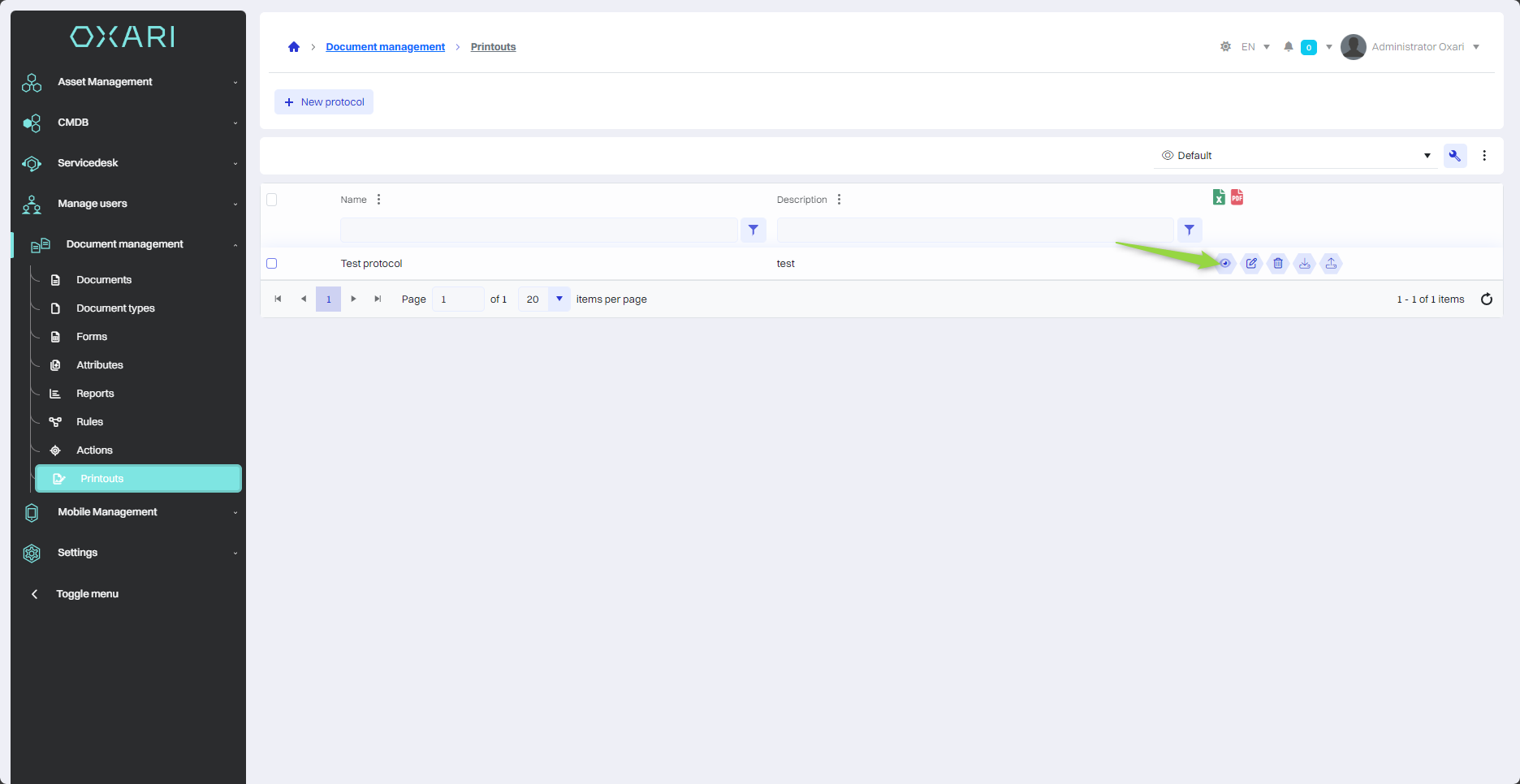The image size is (1520, 784).
Task: Click the Name column filter input field
Action: click(x=538, y=230)
